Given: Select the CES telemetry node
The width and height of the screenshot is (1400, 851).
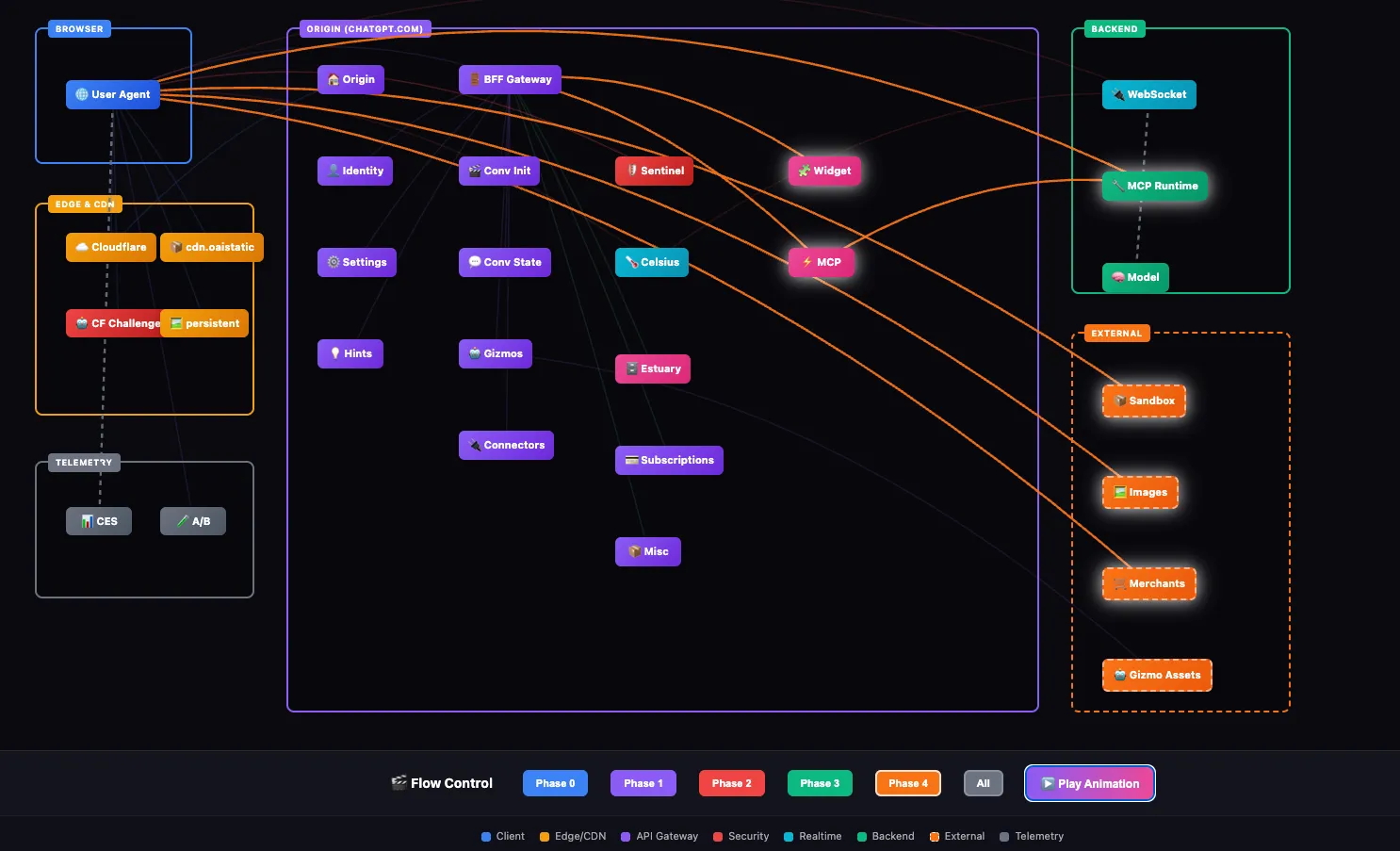Looking at the screenshot, I should (99, 521).
